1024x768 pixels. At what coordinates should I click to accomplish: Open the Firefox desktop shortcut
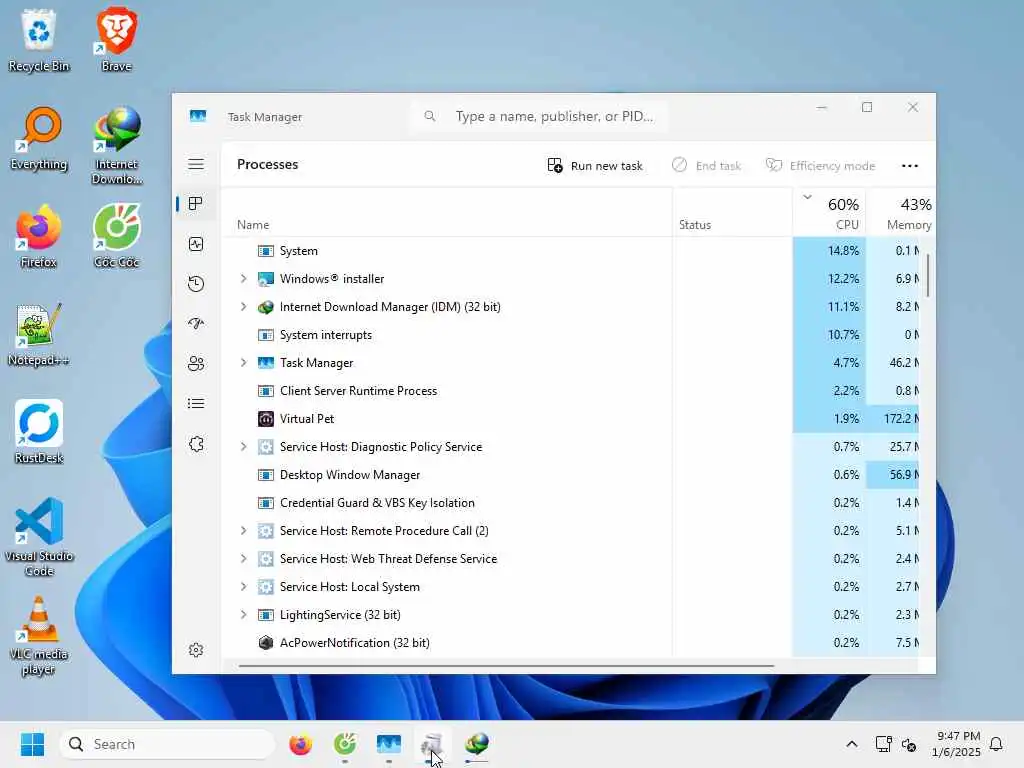[39, 236]
